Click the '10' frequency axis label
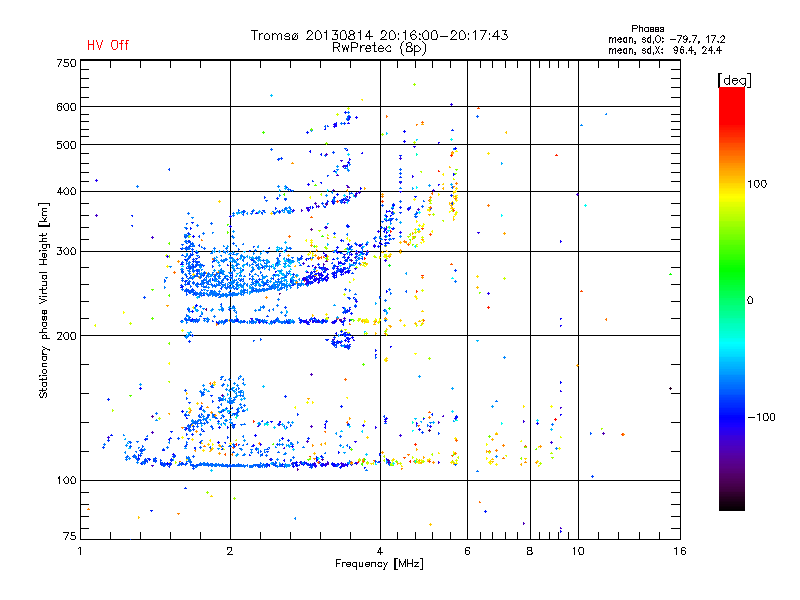 click(578, 551)
